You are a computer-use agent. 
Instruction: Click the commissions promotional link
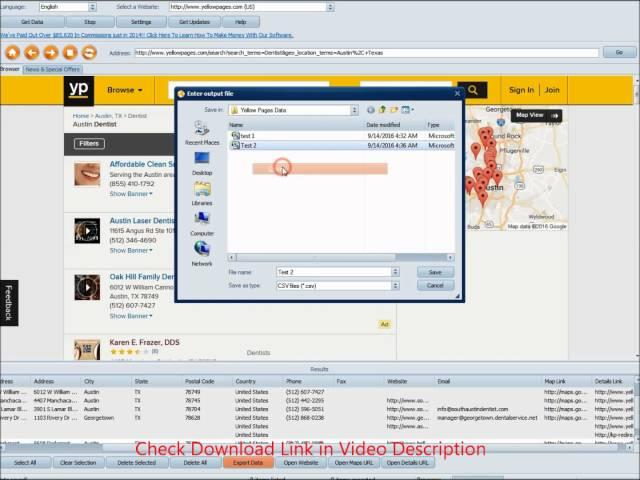[x=147, y=35]
